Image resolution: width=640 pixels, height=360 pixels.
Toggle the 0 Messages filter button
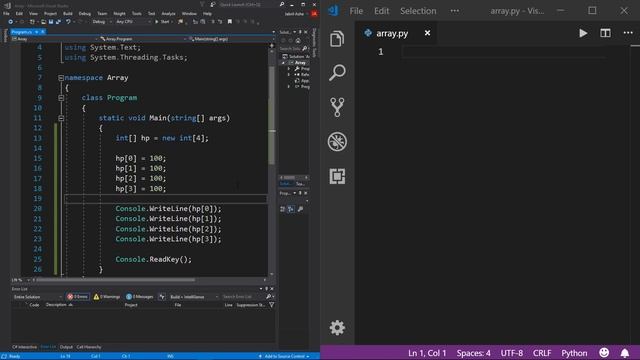140,297
